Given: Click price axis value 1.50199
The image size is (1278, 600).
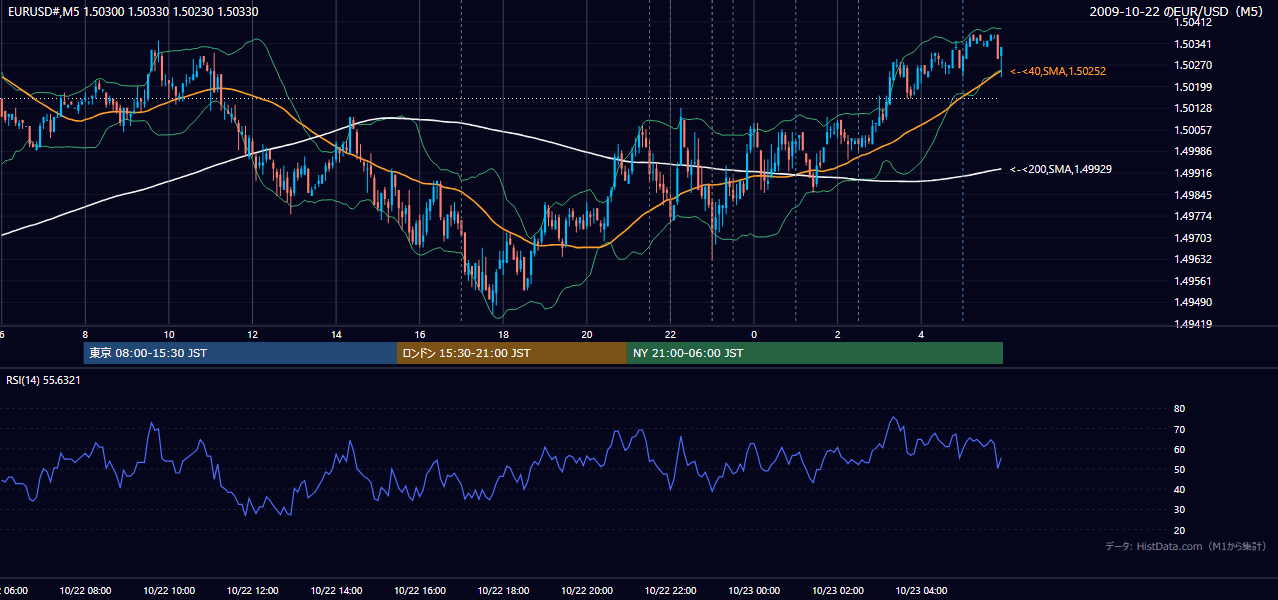Looking at the screenshot, I should click(1193, 87).
